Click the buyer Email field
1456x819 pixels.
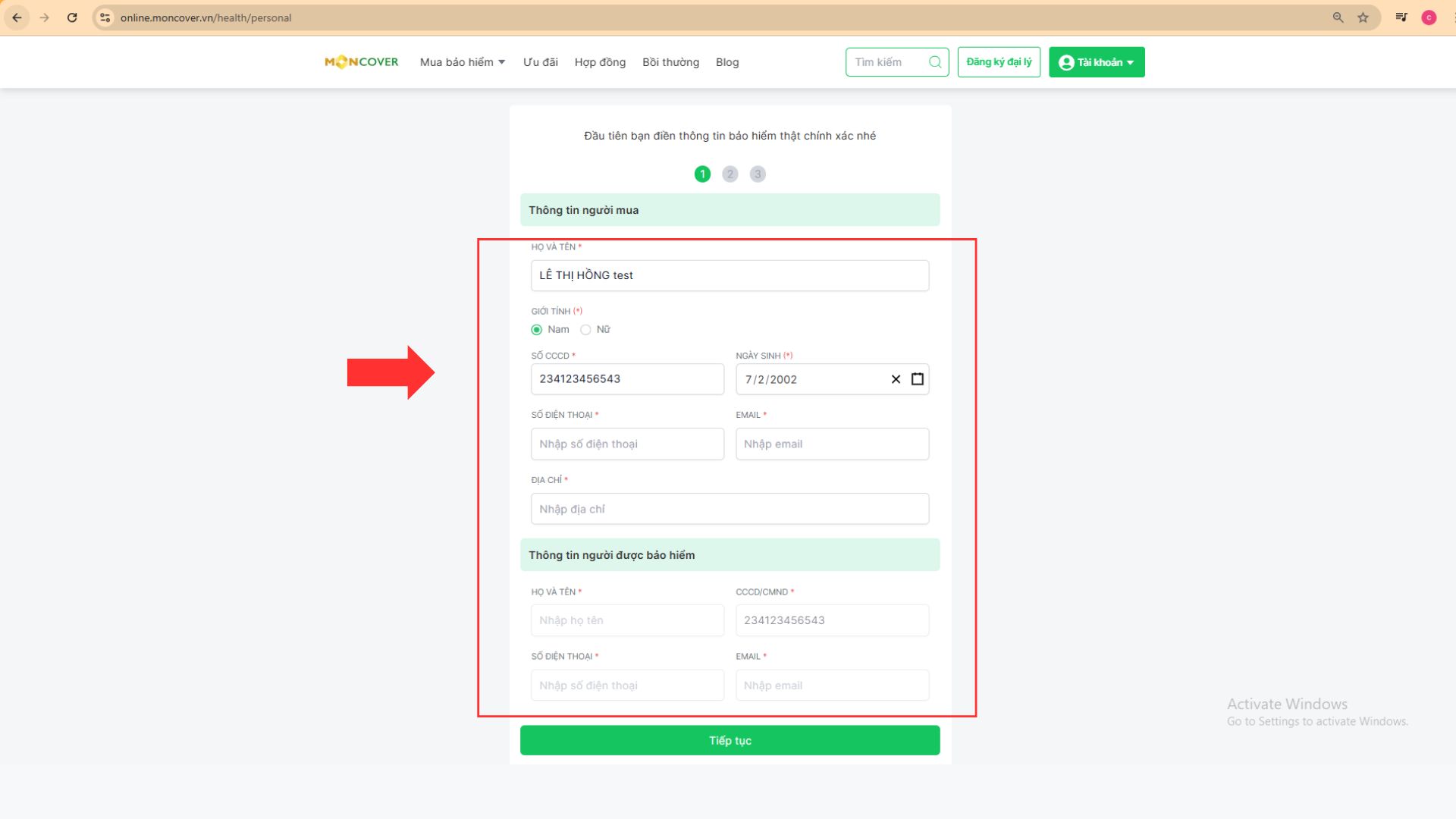coord(832,444)
